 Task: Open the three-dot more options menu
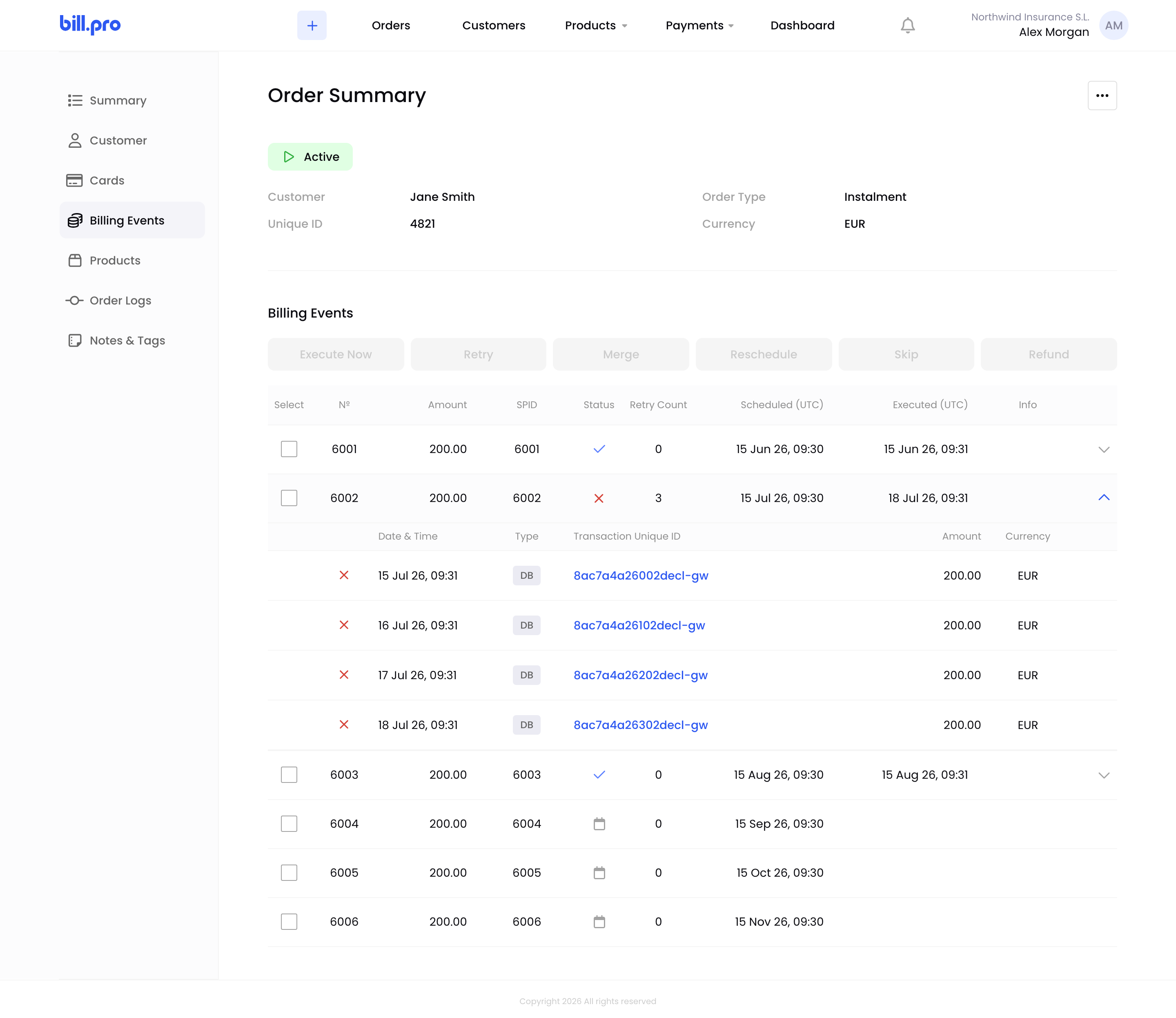coord(1102,96)
